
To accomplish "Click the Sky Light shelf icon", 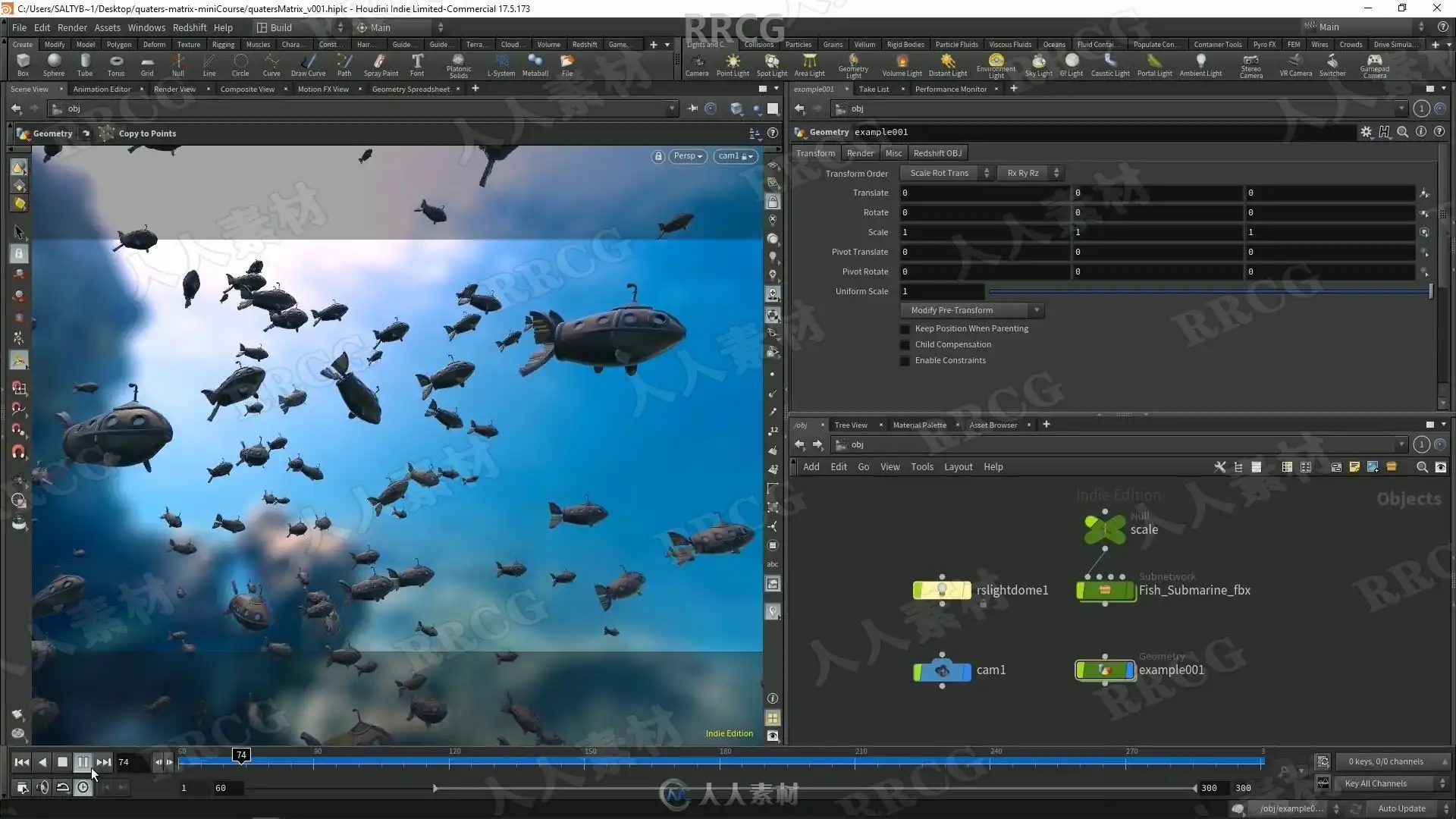I will [x=1038, y=64].
